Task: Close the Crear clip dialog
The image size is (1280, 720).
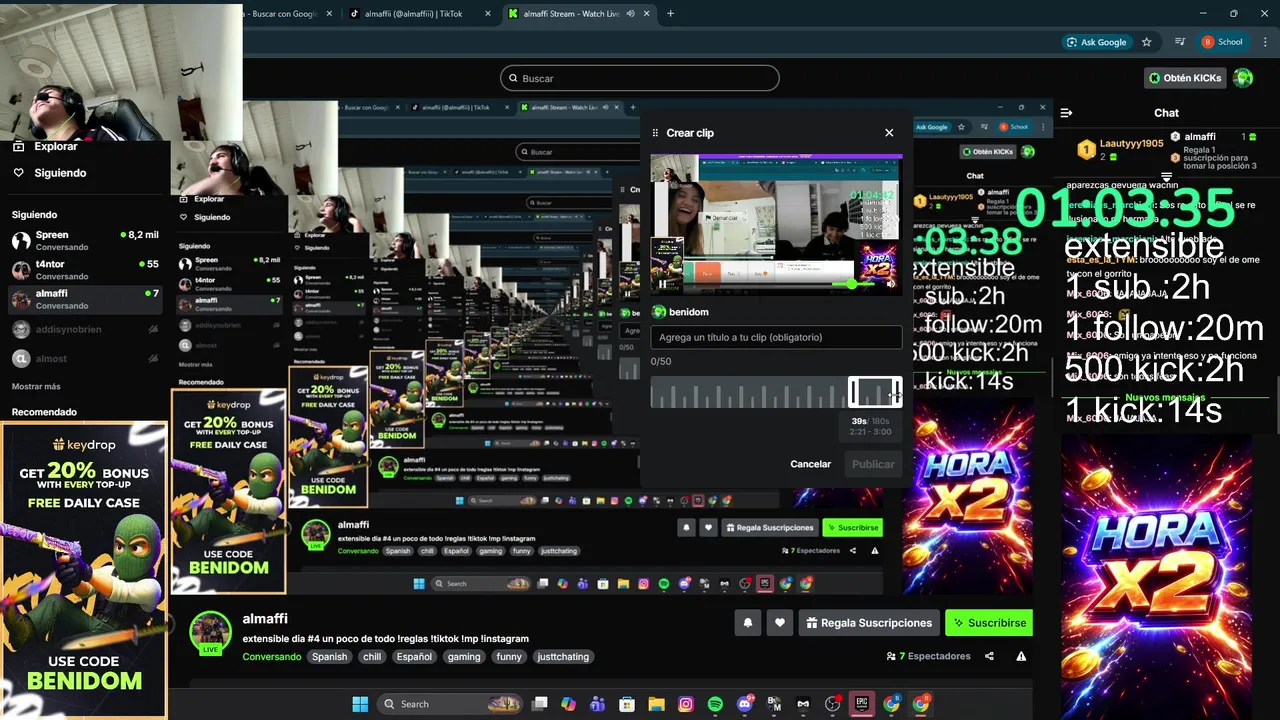Action: (889, 132)
